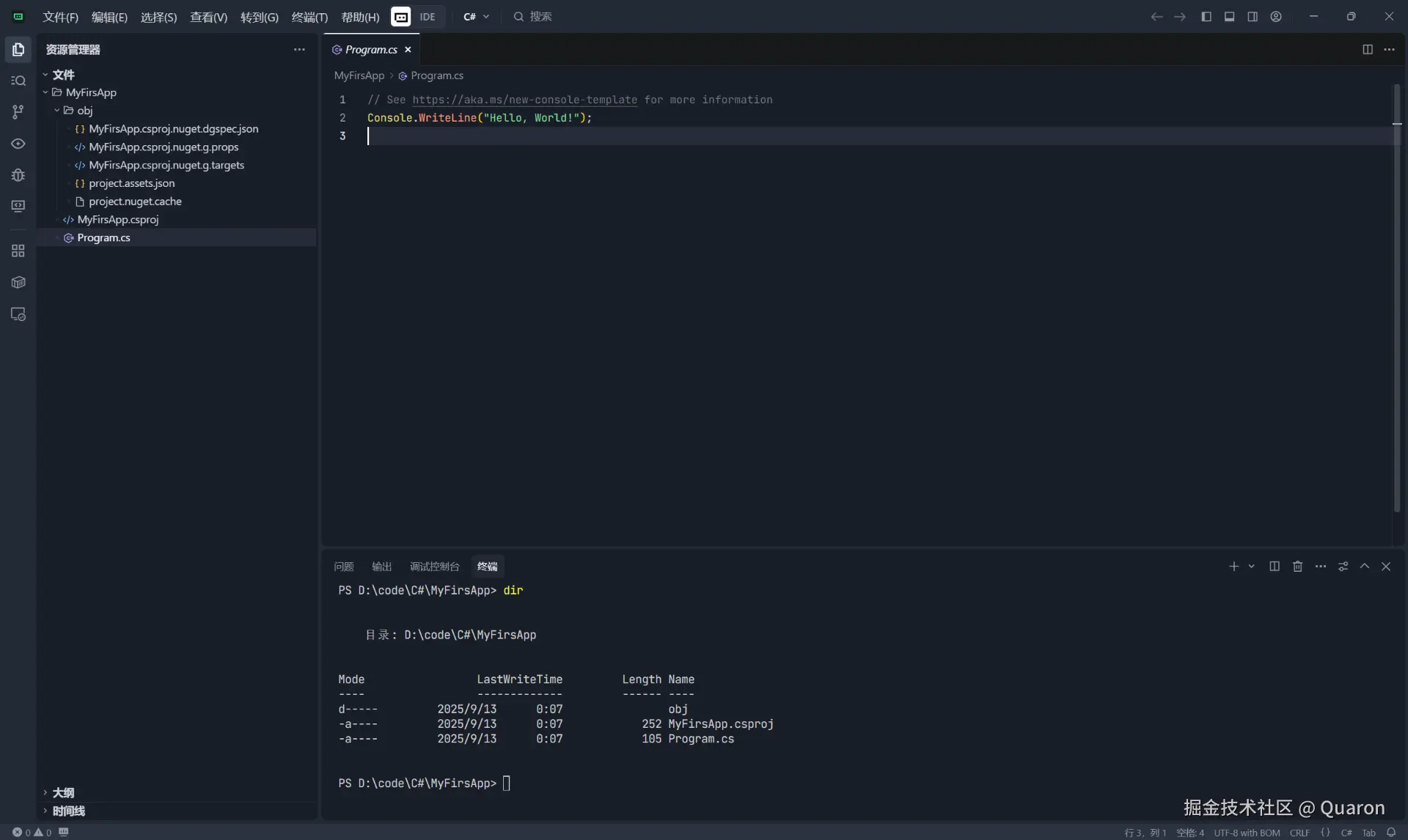Toggle the primary sidebar layout button
This screenshot has width=1408, height=840.
pyautogui.click(x=1206, y=17)
